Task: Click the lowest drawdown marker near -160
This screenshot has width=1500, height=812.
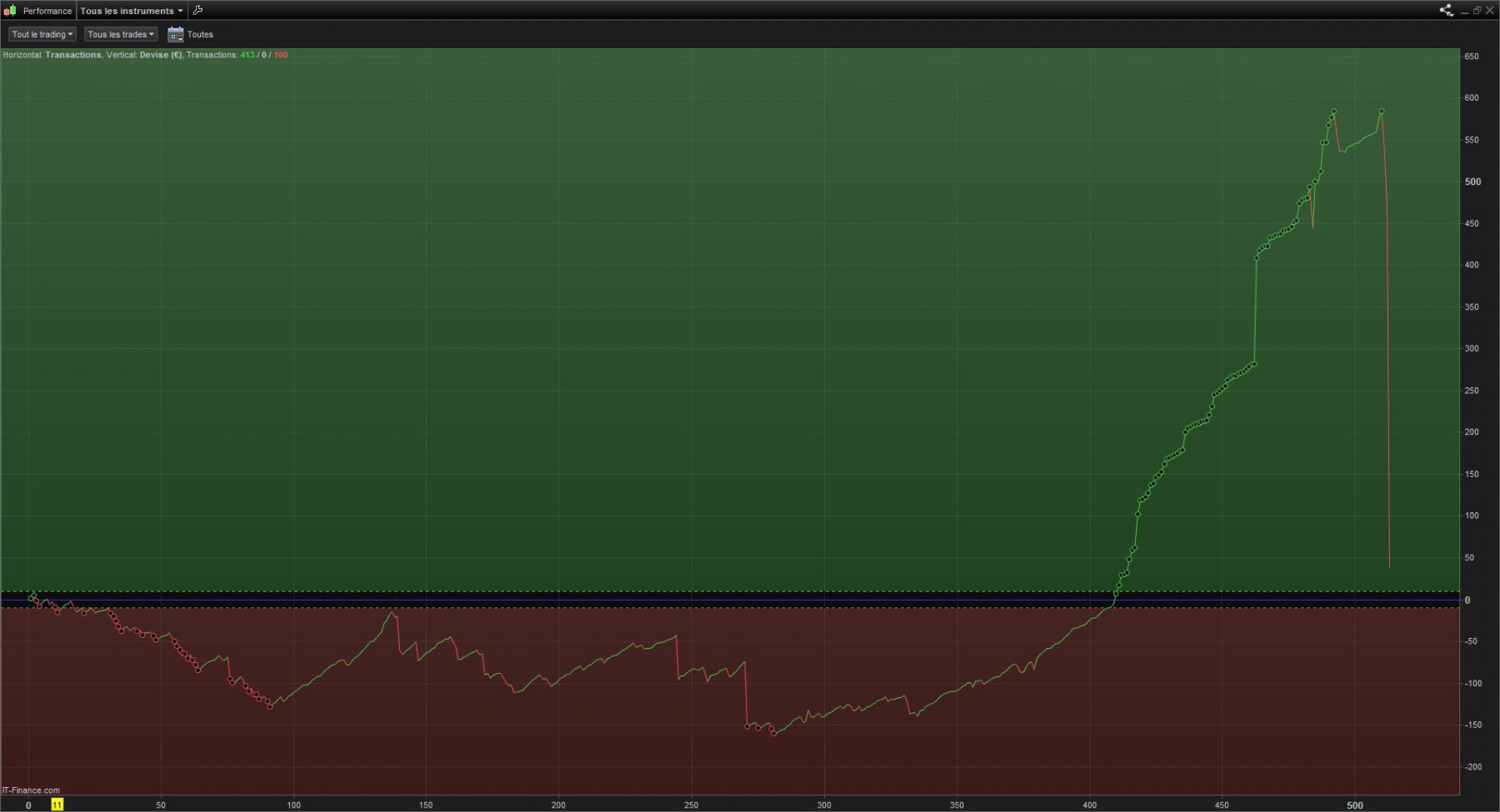Action: pos(774,734)
